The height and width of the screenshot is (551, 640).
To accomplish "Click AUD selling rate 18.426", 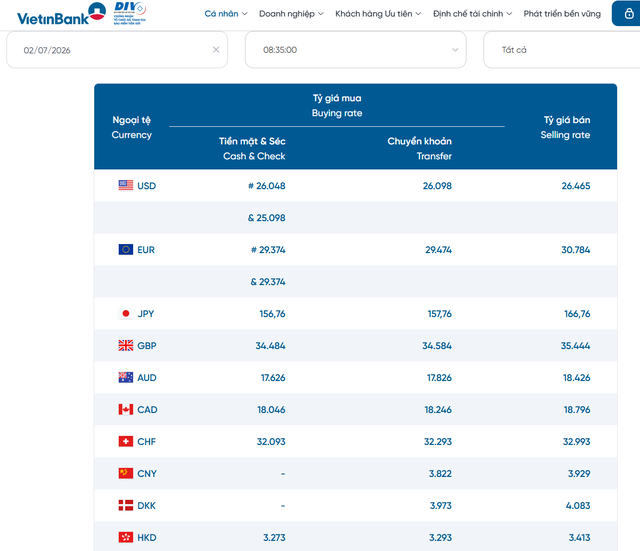I will (x=576, y=378).
